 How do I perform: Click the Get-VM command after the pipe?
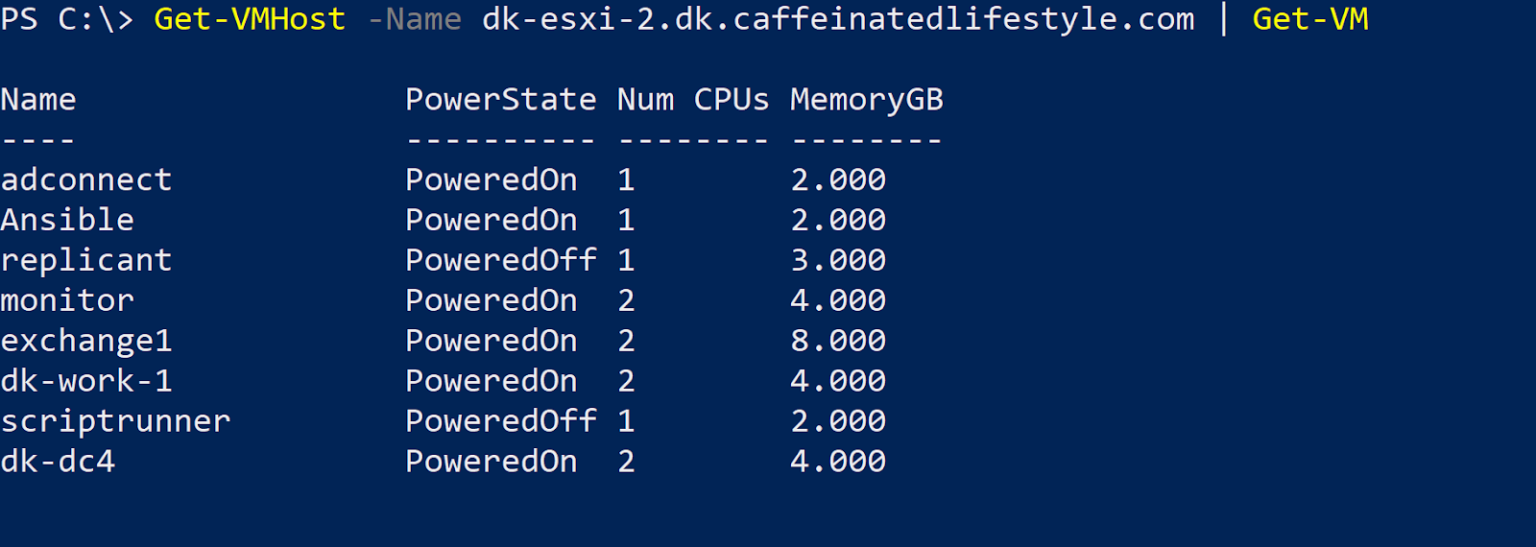coord(1310,18)
